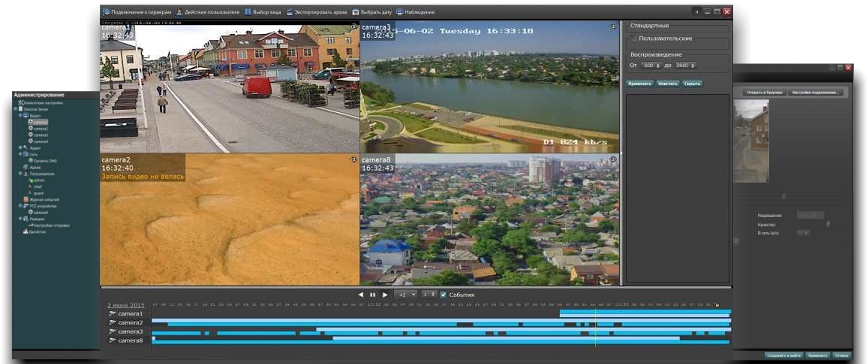Pause archive playback
868x364 pixels.
(373, 295)
